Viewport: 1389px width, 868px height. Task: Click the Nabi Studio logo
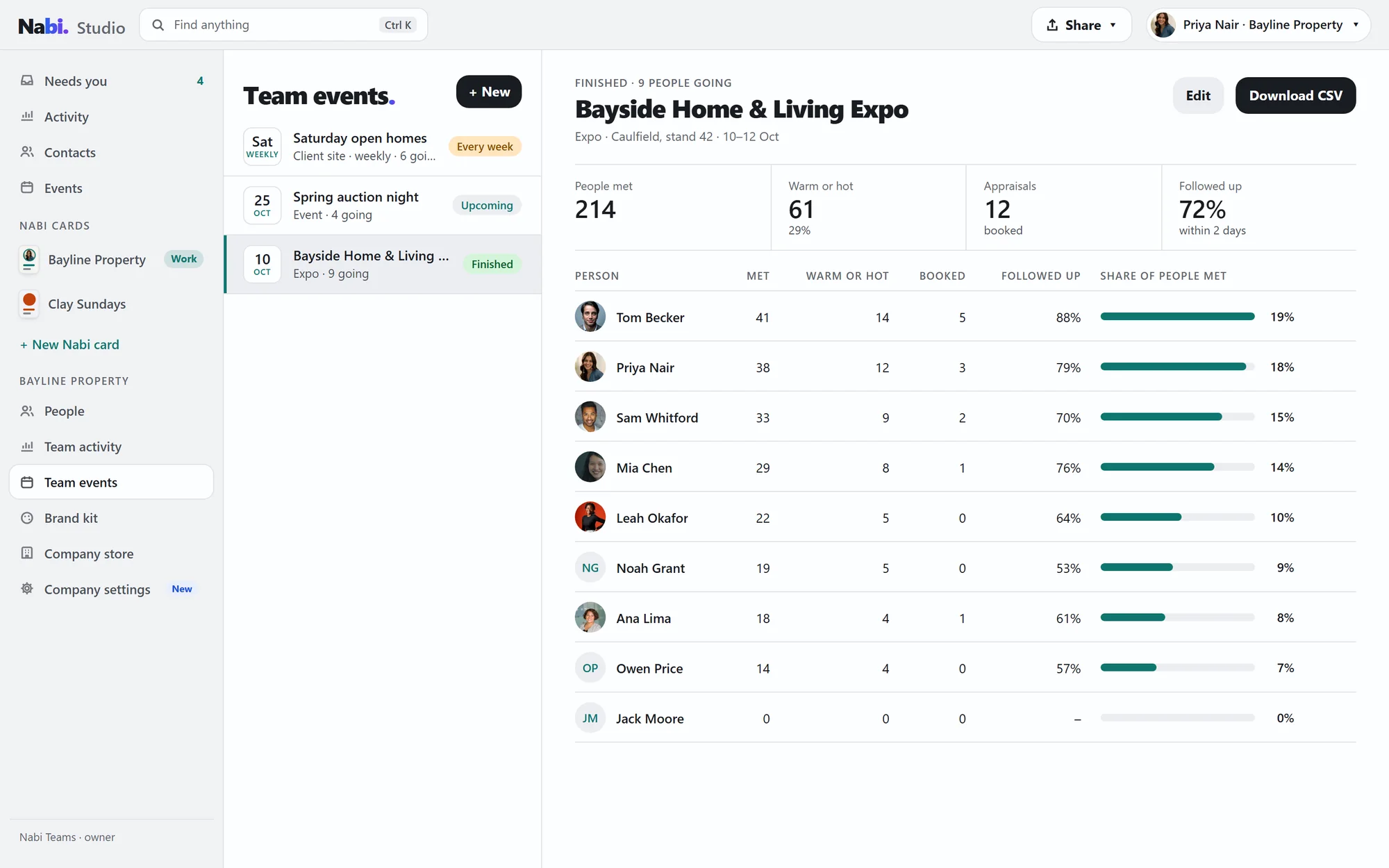coord(72,26)
